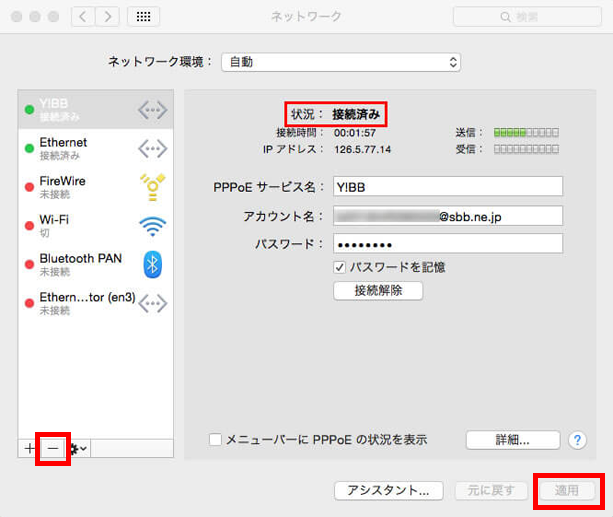Open the gear action menu below the list
Viewport: 613px width, 517px height.
pyautogui.click(x=78, y=448)
